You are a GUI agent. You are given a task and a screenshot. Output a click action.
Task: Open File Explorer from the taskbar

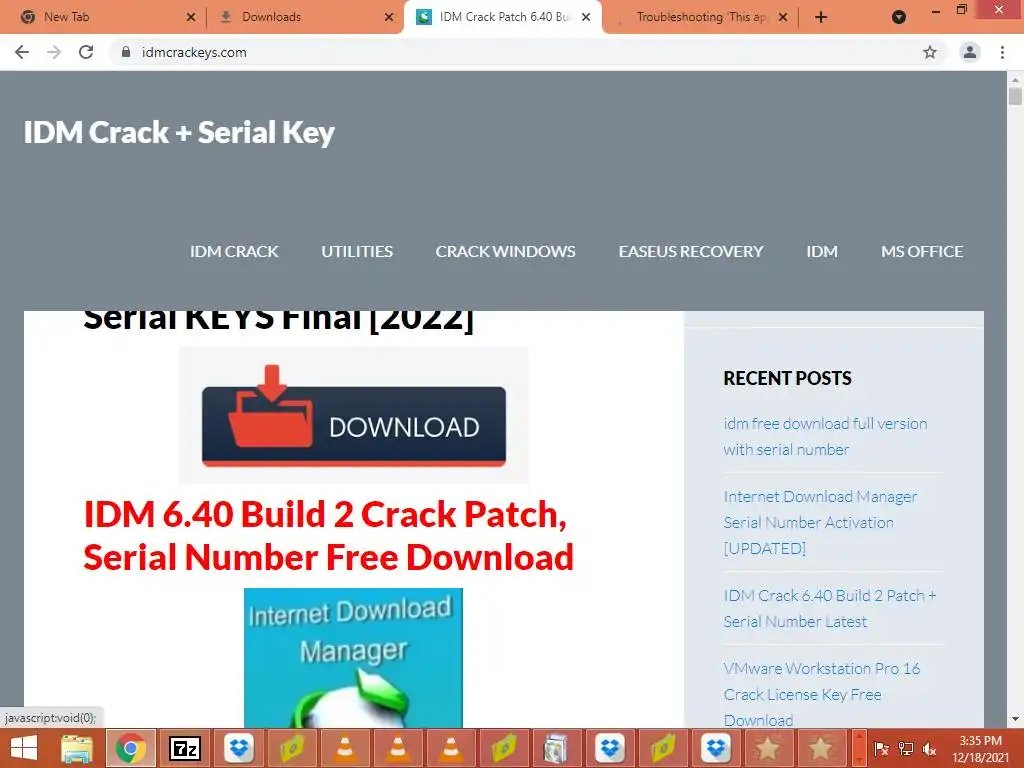(x=77, y=748)
